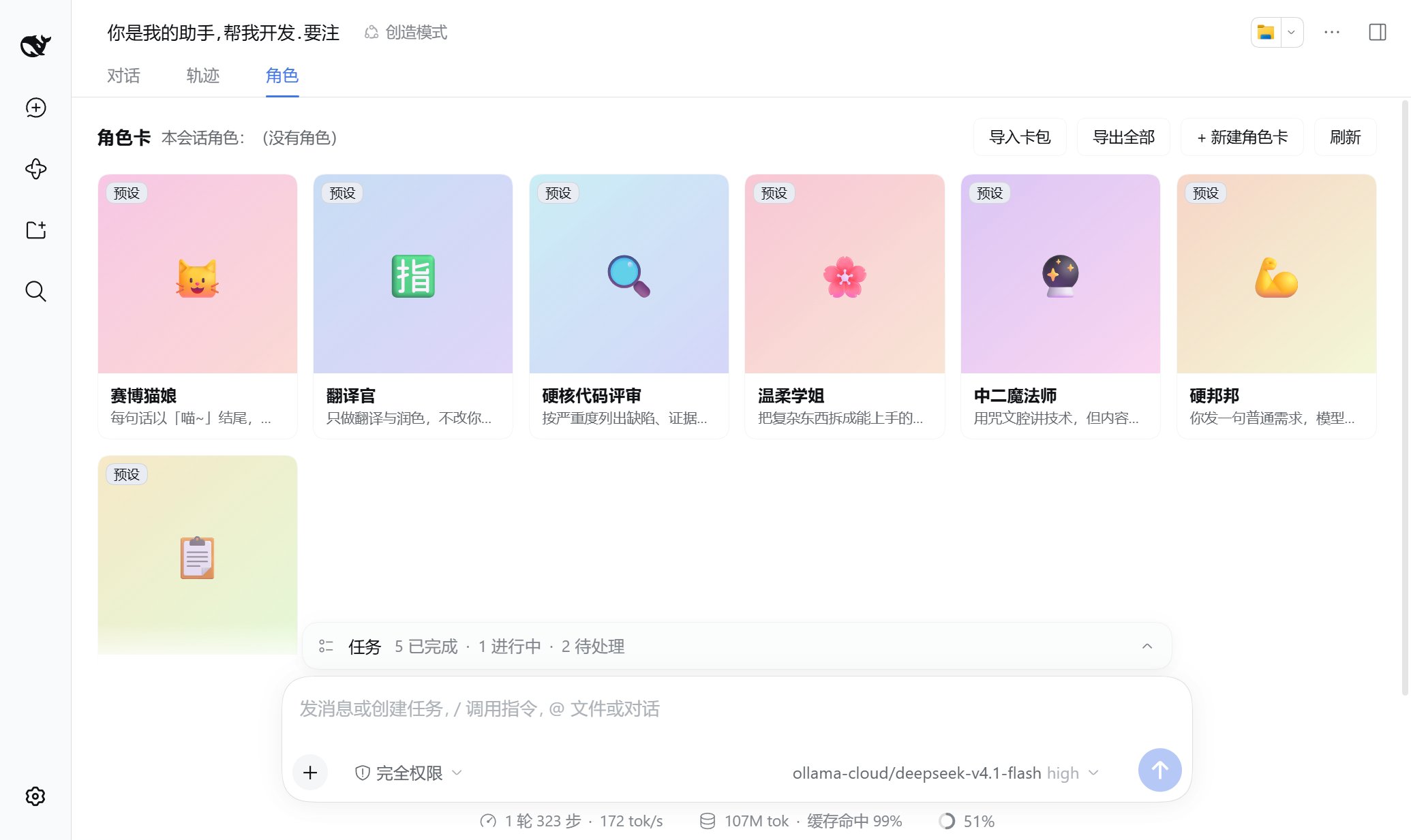Select the 温柔学姐 role card

(845, 307)
